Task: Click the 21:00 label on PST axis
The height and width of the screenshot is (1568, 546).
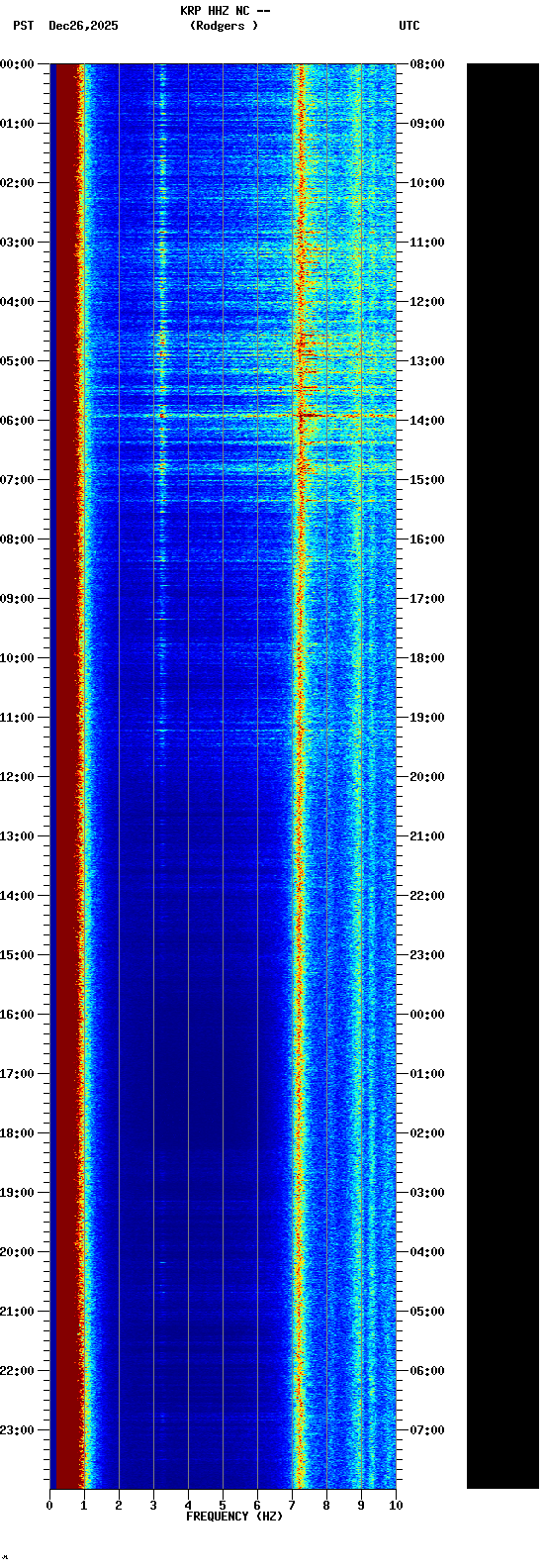Action: point(17,1312)
